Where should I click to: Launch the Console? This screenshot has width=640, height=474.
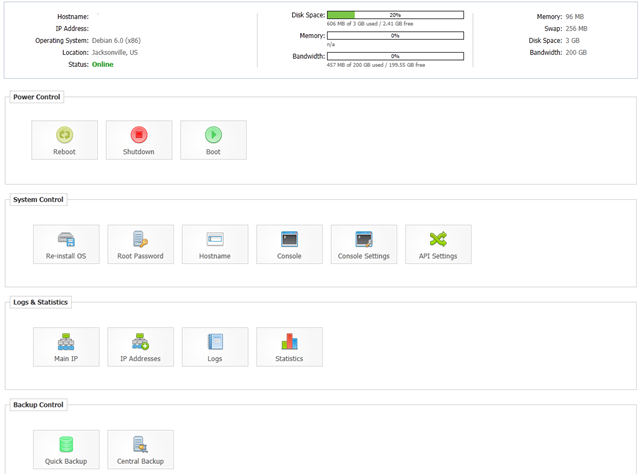click(289, 244)
